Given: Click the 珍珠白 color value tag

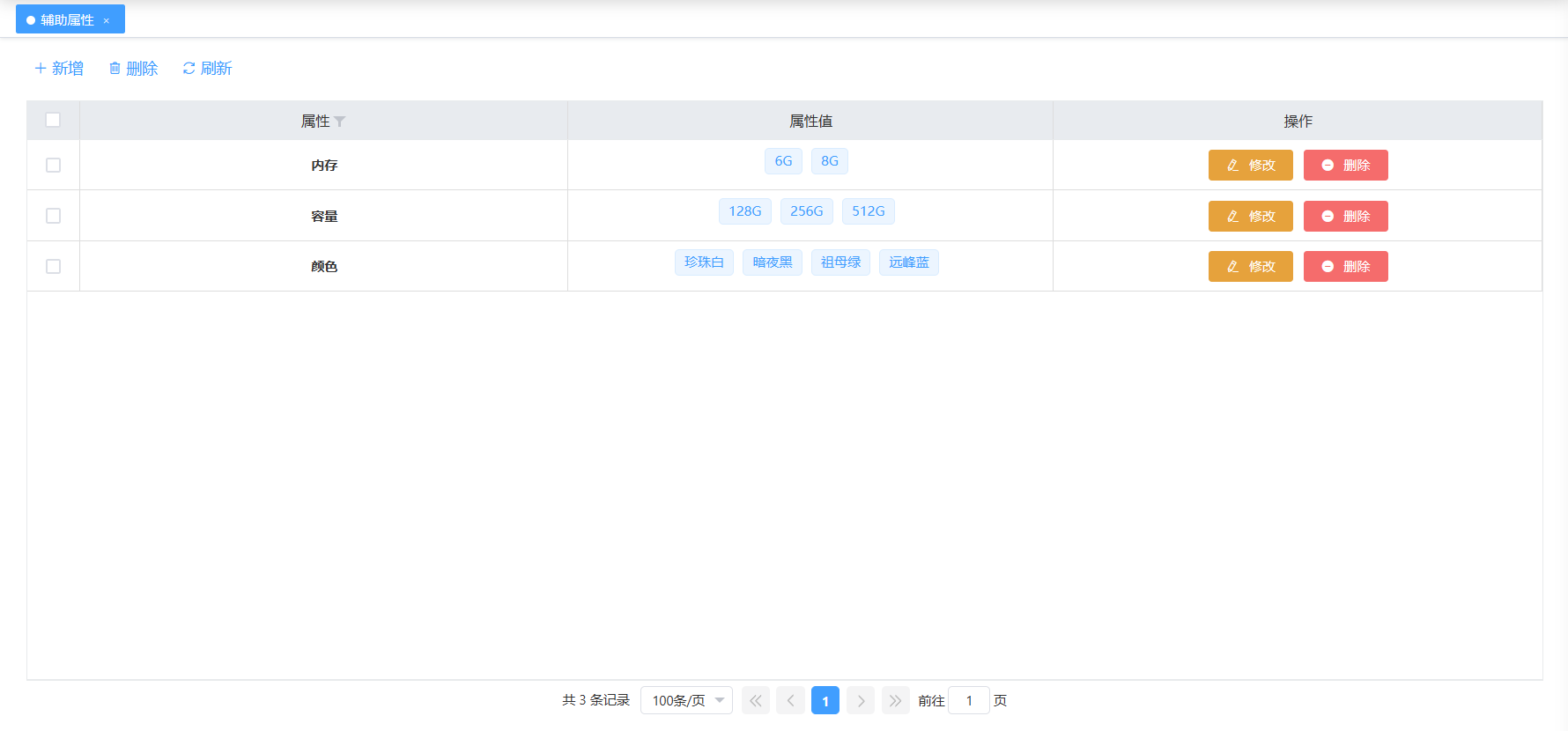Looking at the screenshot, I should [704, 262].
